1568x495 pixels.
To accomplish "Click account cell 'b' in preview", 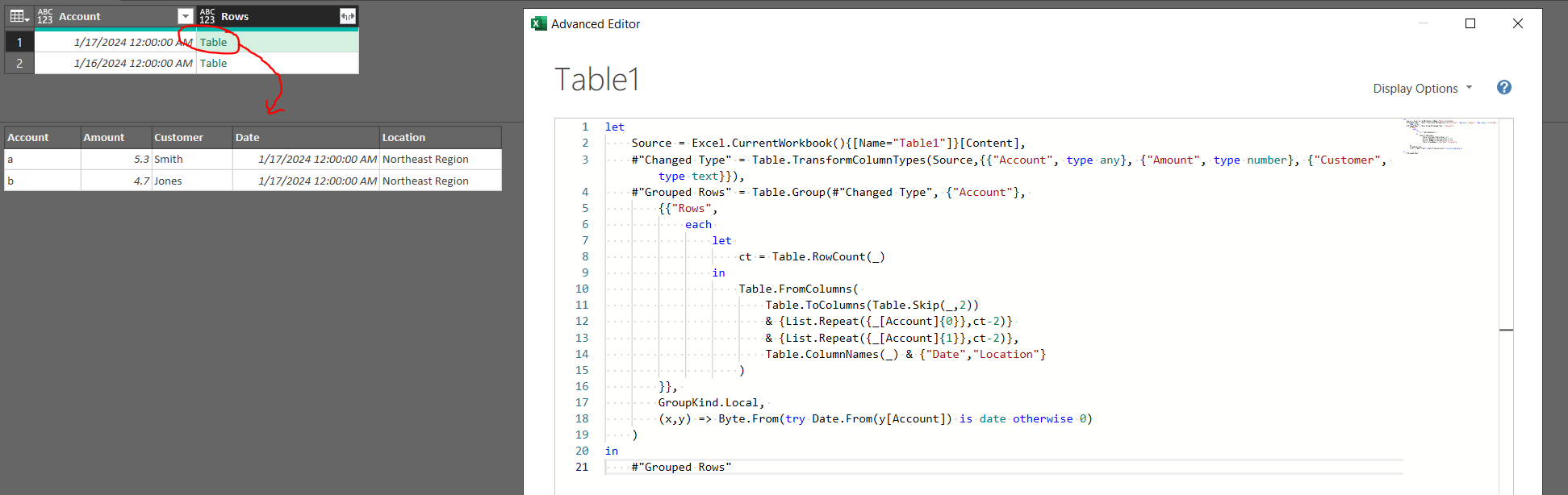I will (43, 181).
